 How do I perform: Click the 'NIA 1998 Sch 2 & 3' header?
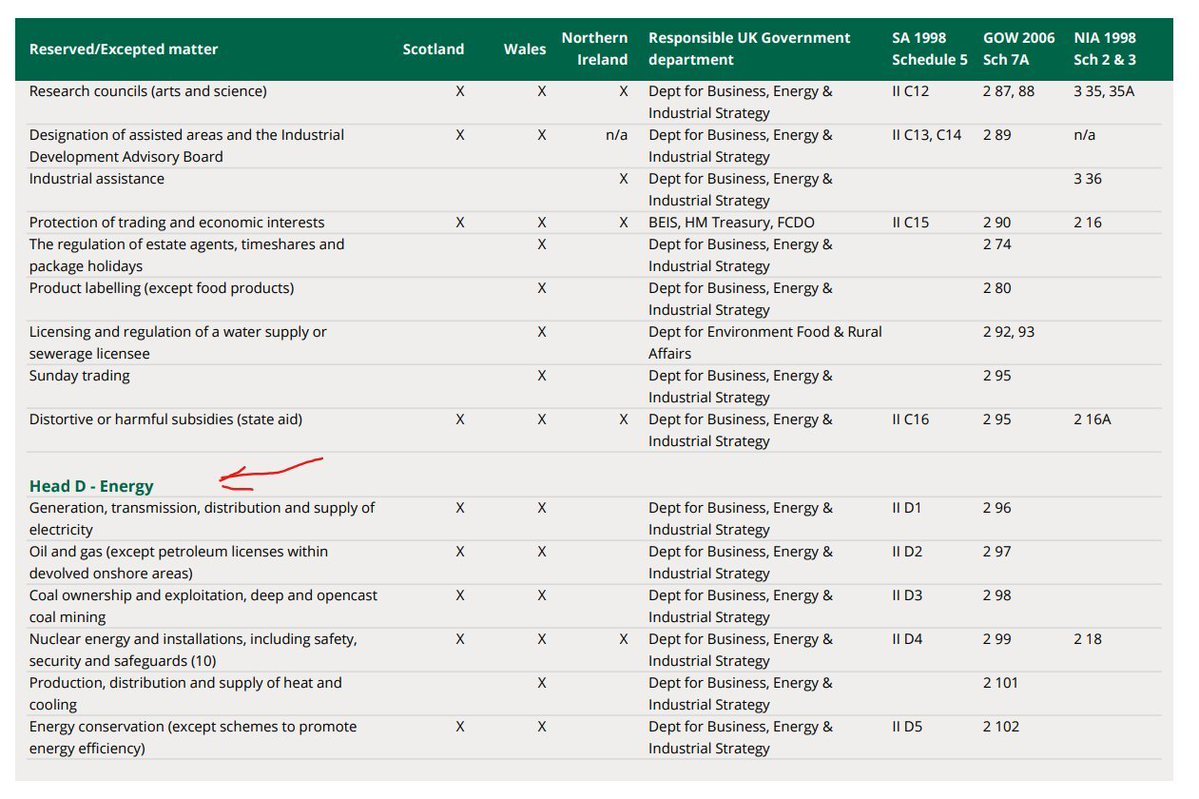tap(1104, 49)
